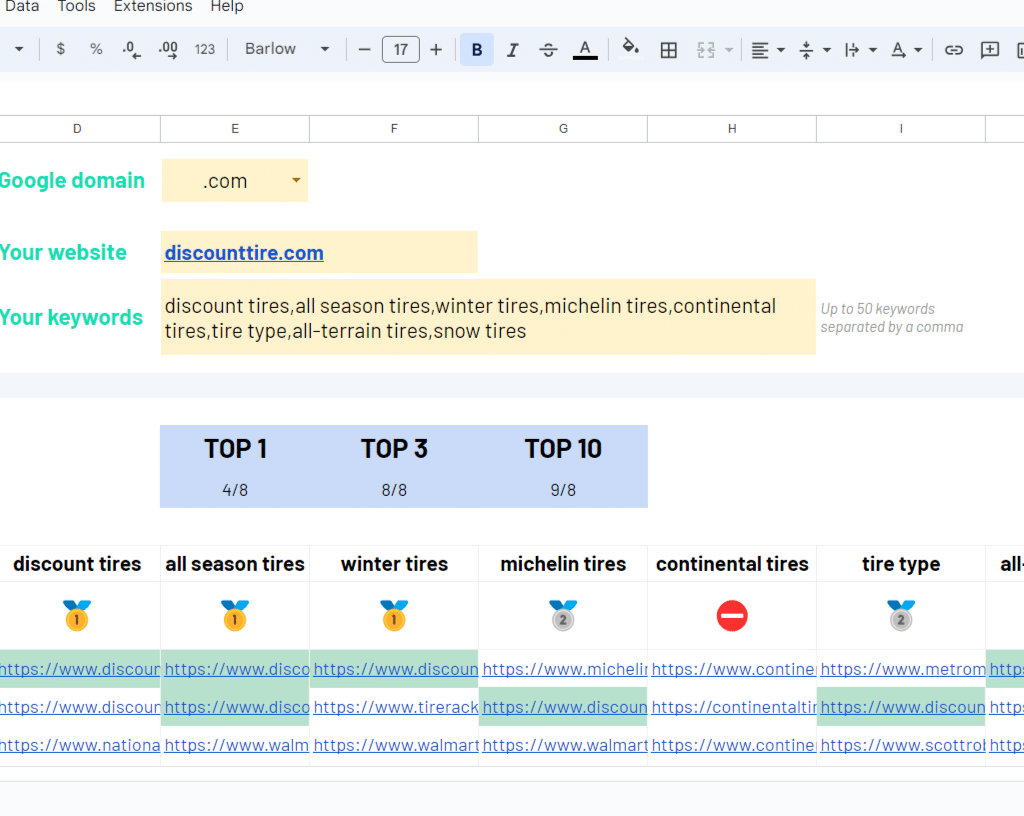Toggle italic text formatting
1024x816 pixels.
click(x=513, y=50)
